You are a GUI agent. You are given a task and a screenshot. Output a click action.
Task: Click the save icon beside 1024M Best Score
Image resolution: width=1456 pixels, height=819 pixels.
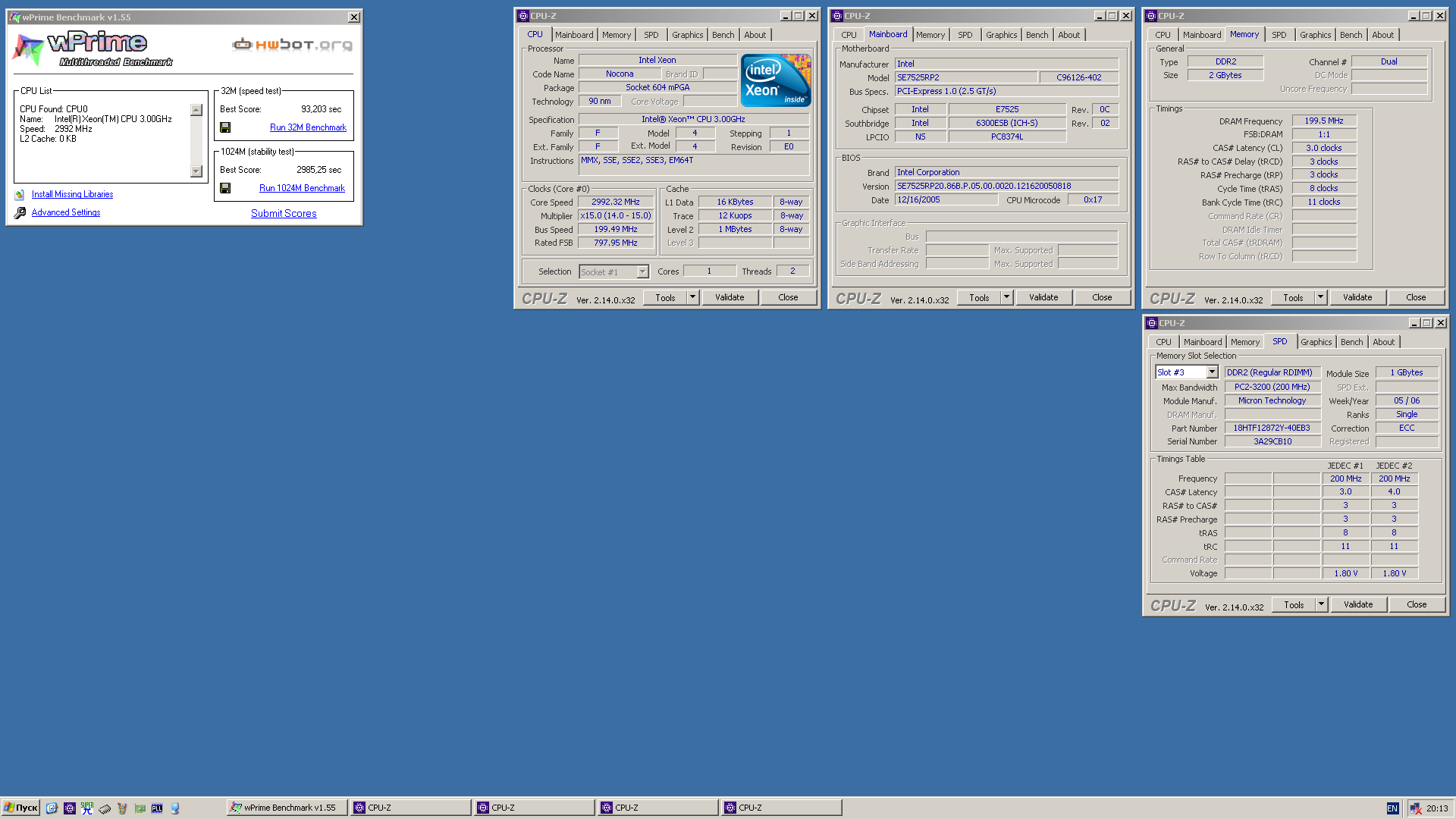point(225,188)
